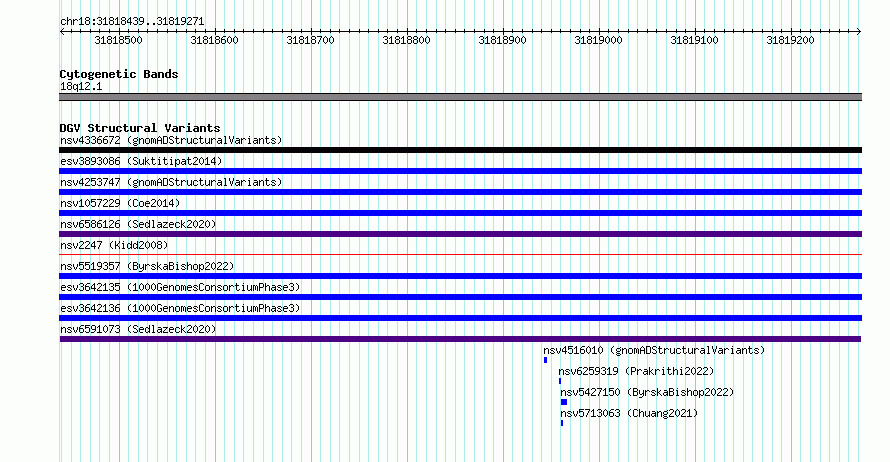Open the nsv6591073 Sedlazeck2020 label
This screenshot has height=462, width=890.
[138, 329]
